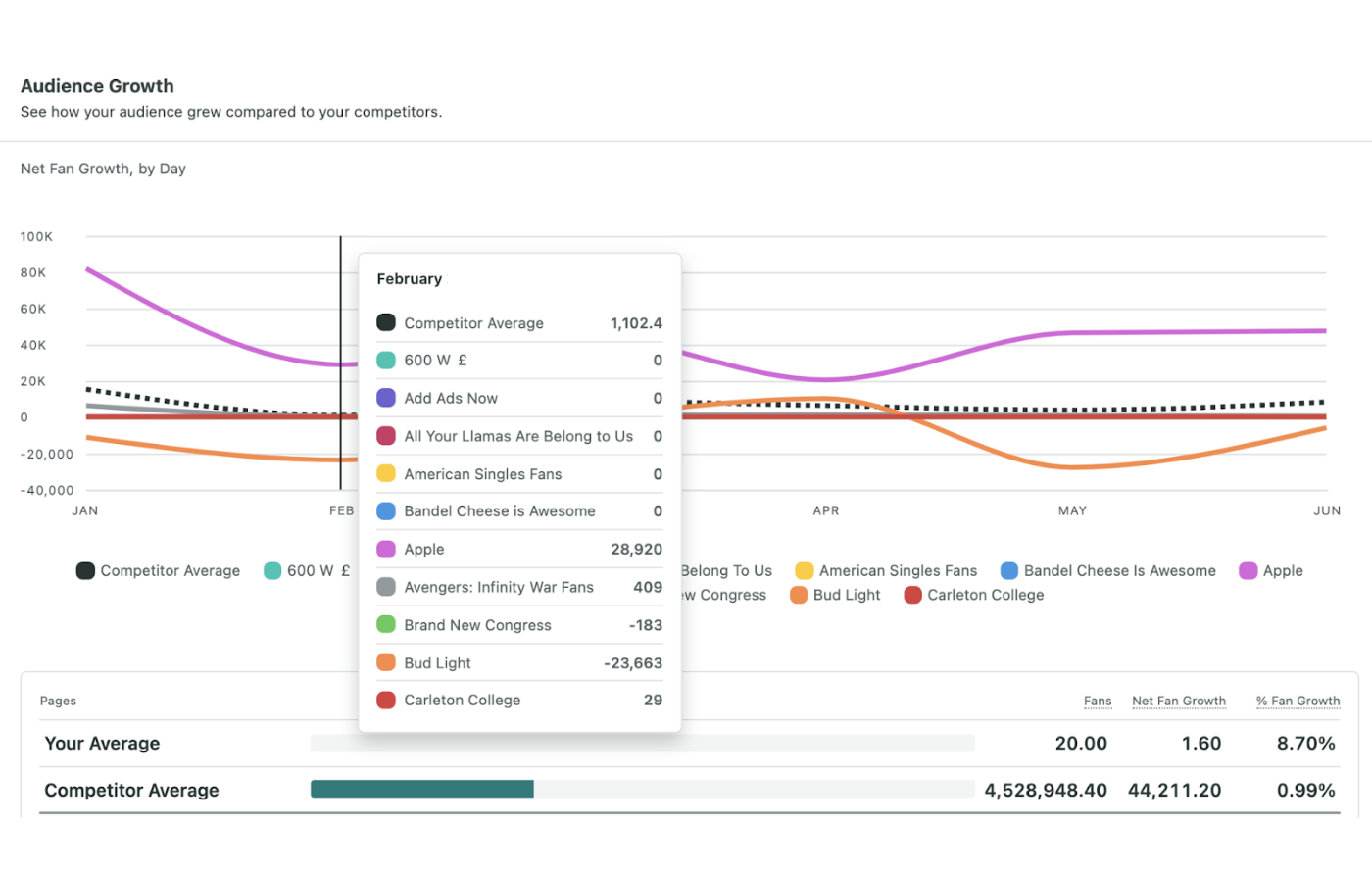Click the % Fan Growth column header
Image resolution: width=1372 pixels, height=872 pixels.
(1298, 702)
